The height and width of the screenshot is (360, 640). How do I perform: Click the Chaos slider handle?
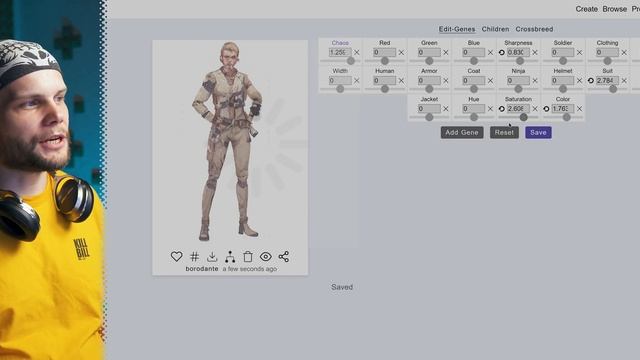351,61
